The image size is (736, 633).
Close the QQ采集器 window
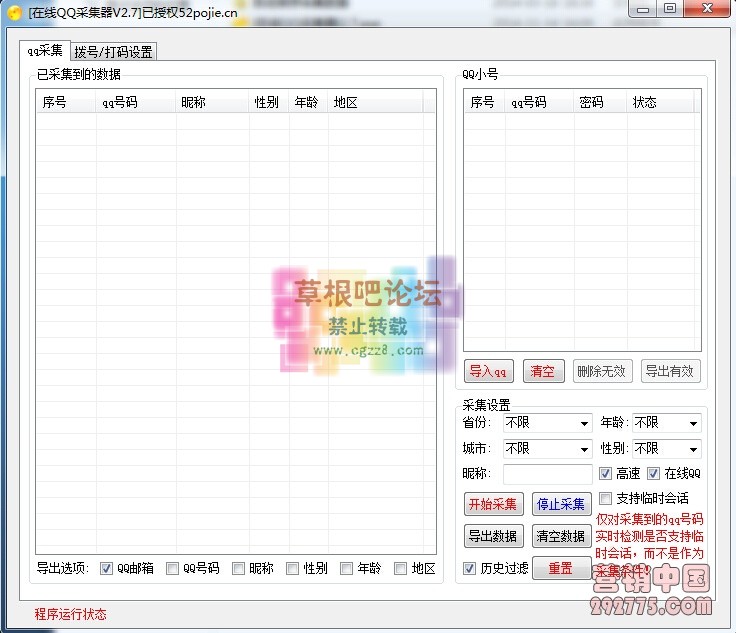707,9
